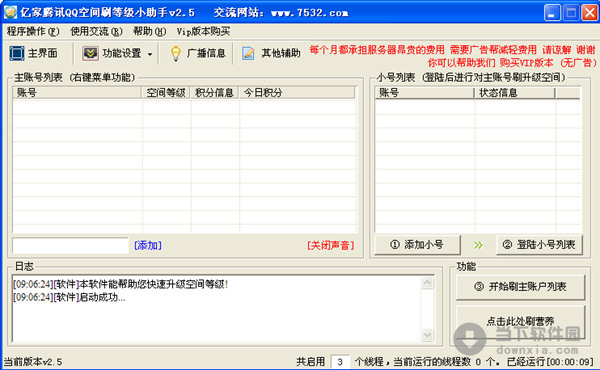Click the 其他辅助 notepad icon
Viewport: 600px width, 370px height.
coord(248,53)
